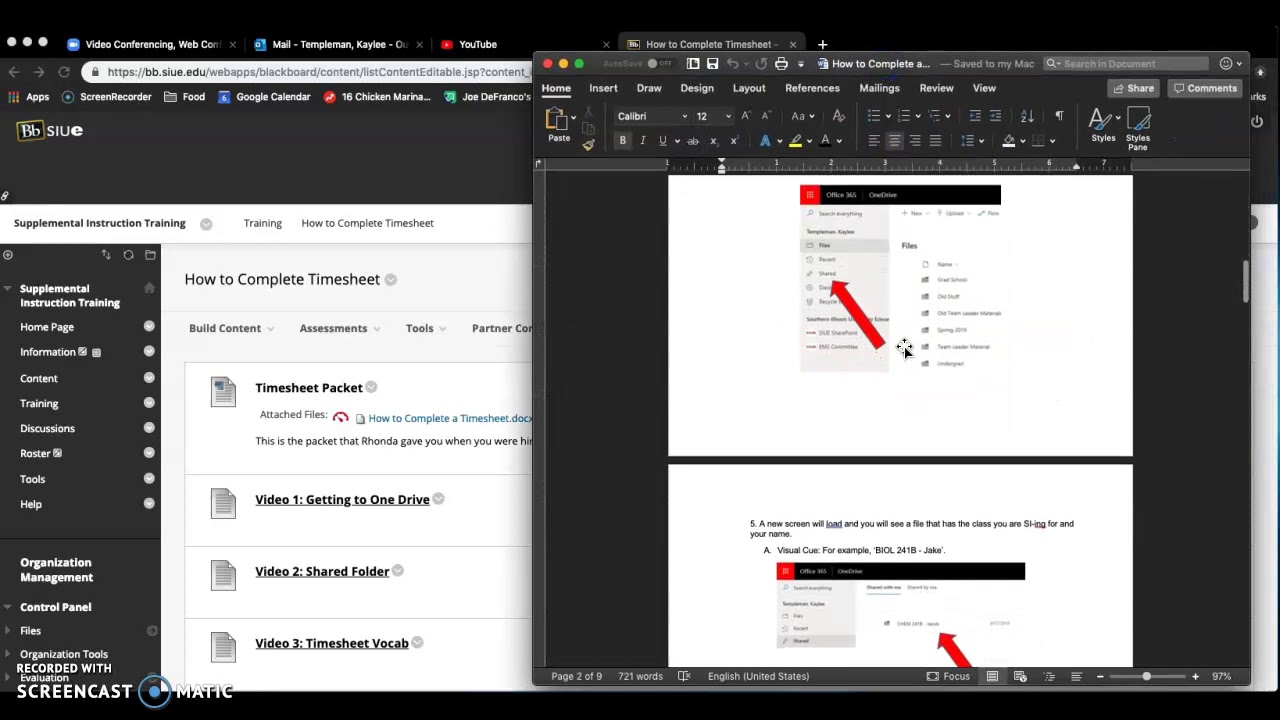
Task: Toggle bold formatting in Word ribbon
Action: click(622, 141)
